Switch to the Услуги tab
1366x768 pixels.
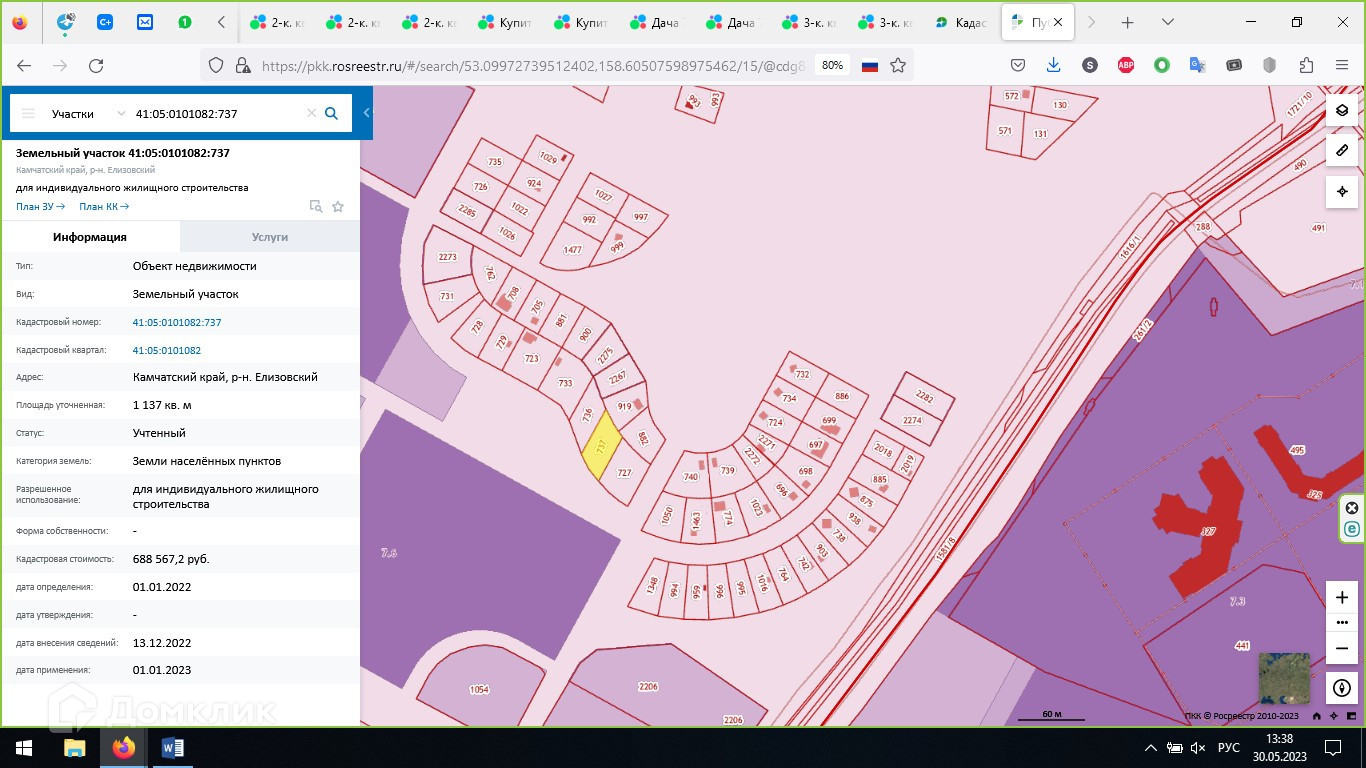pyautogui.click(x=270, y=237)
